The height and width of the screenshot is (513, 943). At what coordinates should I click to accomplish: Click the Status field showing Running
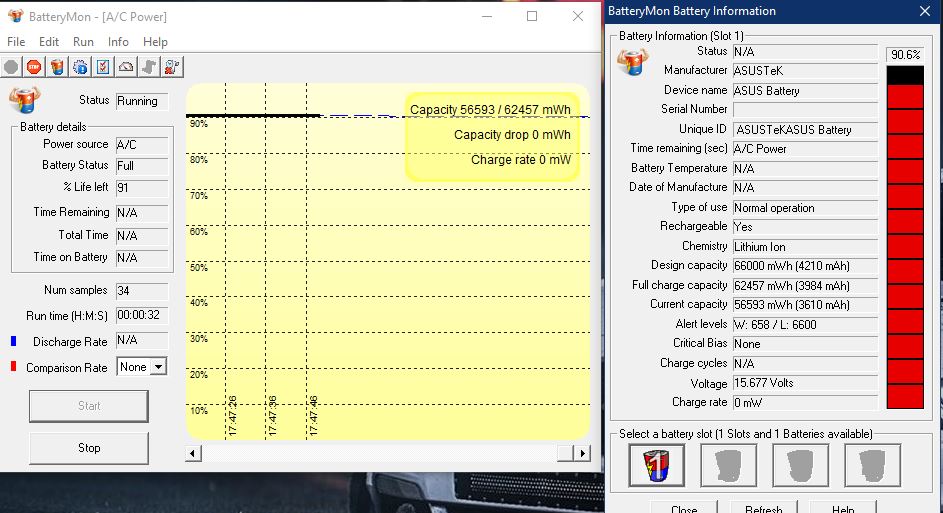coord(142,101)
